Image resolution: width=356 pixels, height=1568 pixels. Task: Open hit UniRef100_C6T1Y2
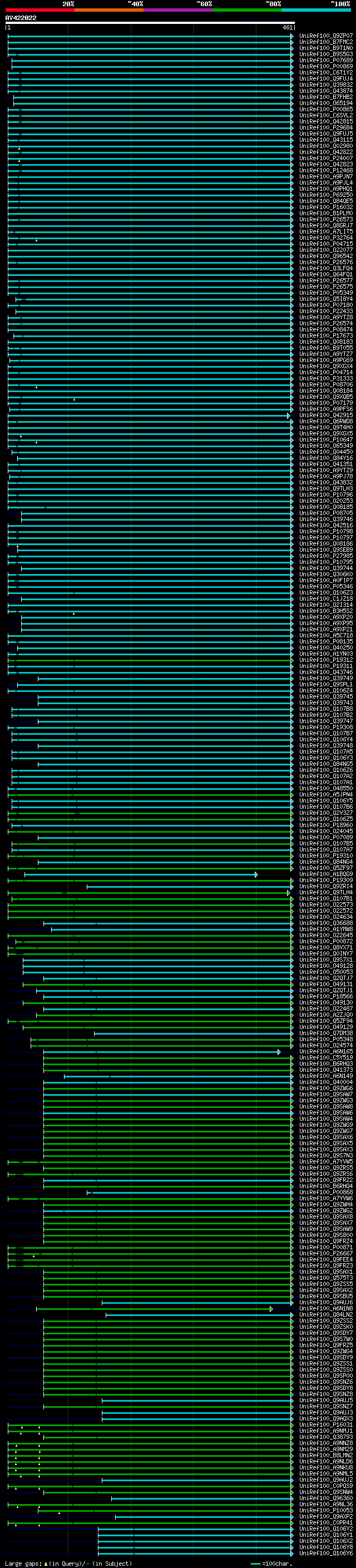[325, 72]
